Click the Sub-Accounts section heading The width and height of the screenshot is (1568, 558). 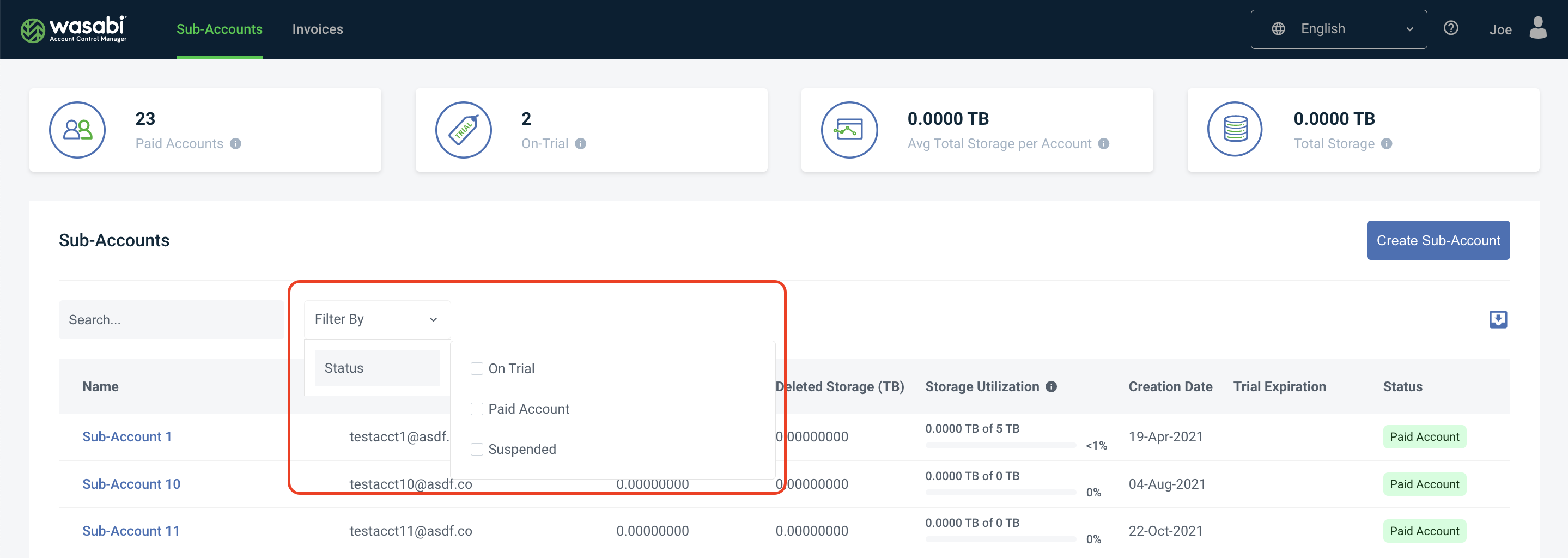114,240
